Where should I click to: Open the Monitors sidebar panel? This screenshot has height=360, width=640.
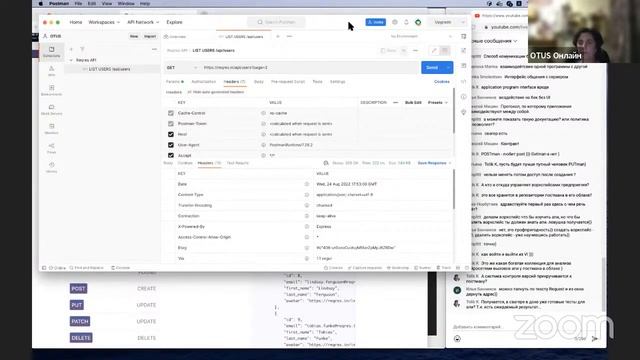point(51,129)
